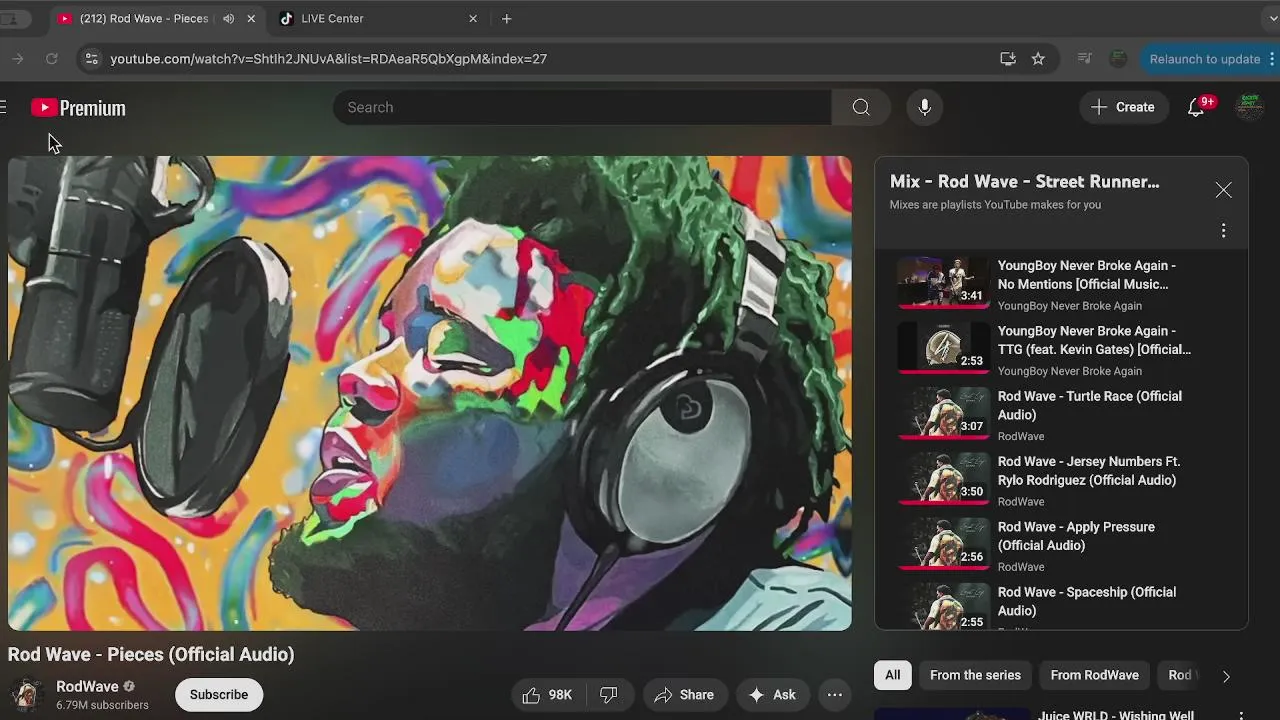
Task: Open 'TTG (feat. Kevin Gates)' title
Action: pyautogui.click(x=1094, y=340)
